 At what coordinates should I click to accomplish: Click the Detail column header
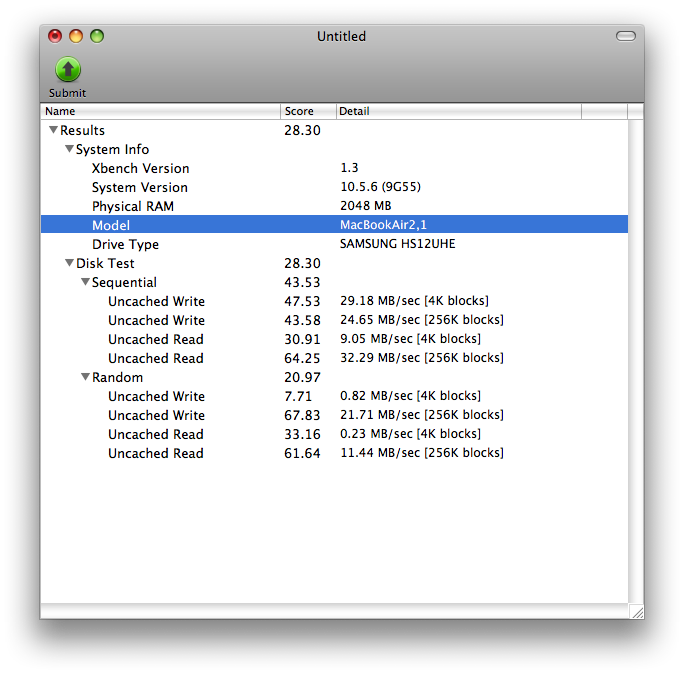[x=459, y=111]
